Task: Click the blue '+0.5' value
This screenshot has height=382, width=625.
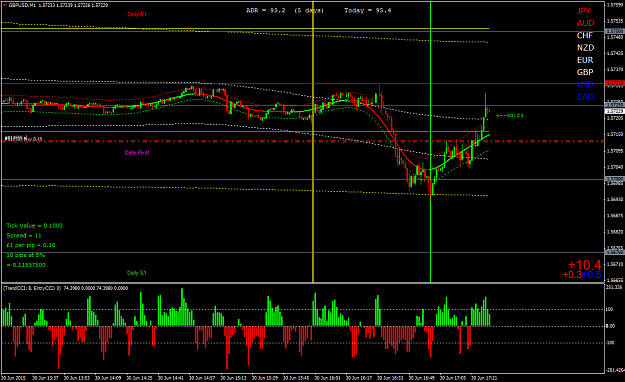Action: point(592,275)
